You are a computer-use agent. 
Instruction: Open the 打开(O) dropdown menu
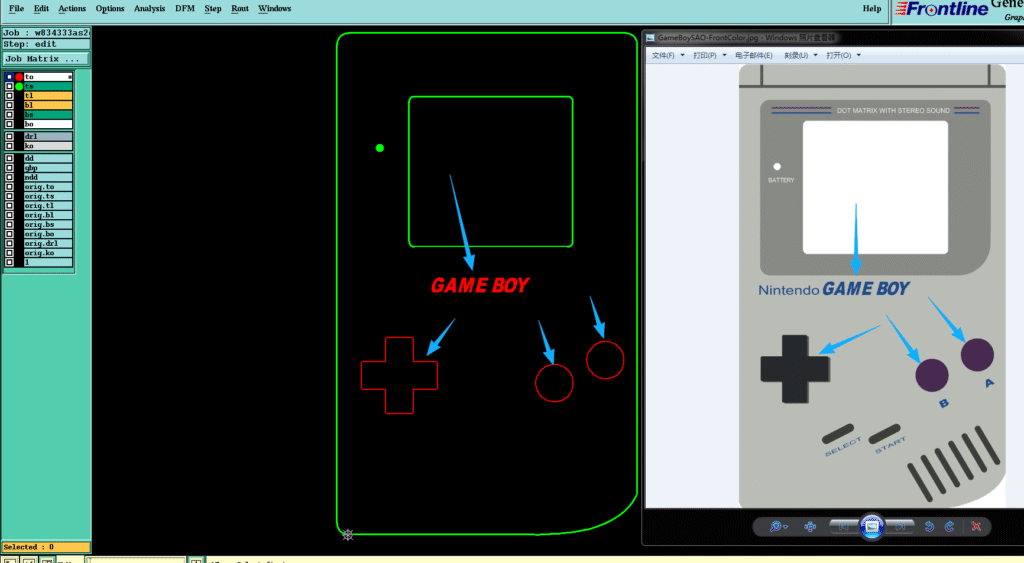pos(843,55)
